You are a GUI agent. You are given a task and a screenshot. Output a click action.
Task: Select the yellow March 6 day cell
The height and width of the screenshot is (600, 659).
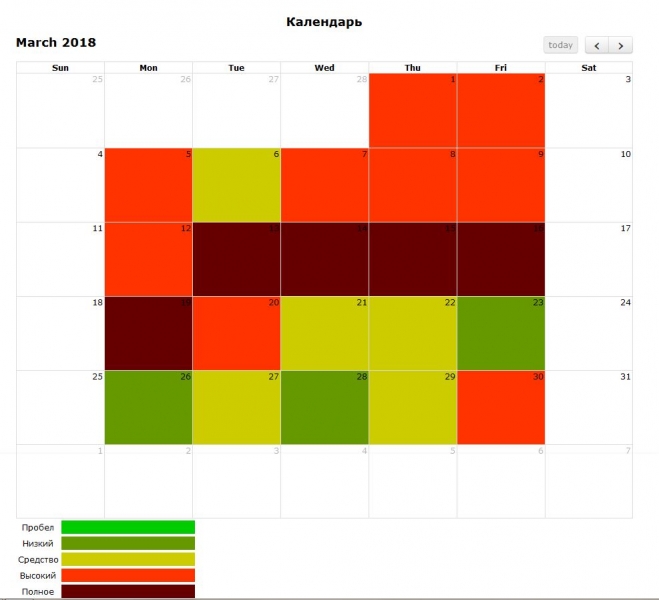236,185
